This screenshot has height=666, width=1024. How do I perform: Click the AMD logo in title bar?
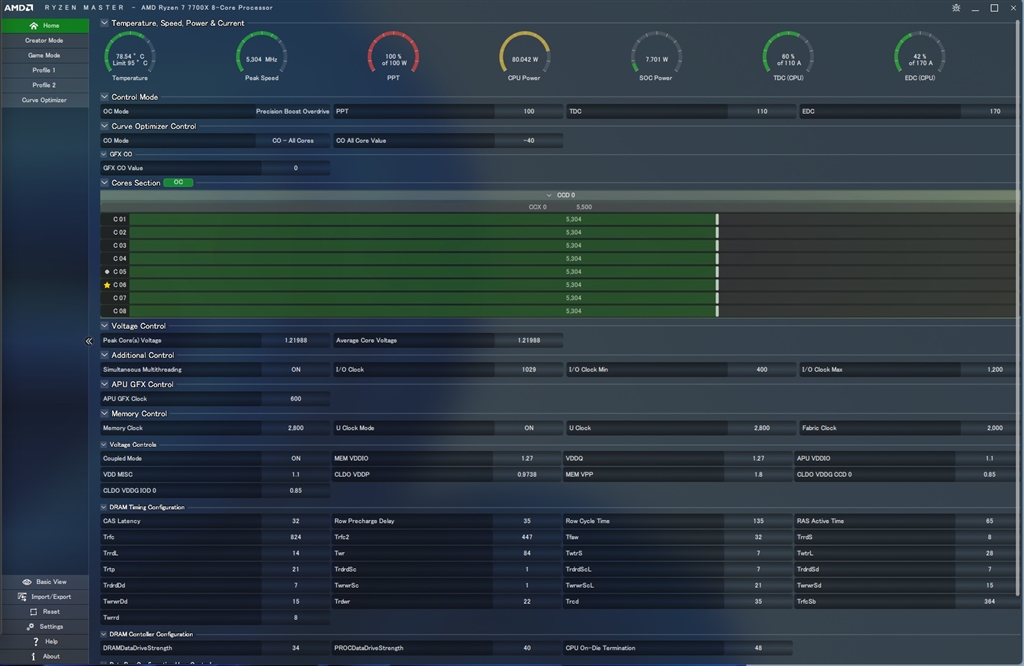coord(19,8)
